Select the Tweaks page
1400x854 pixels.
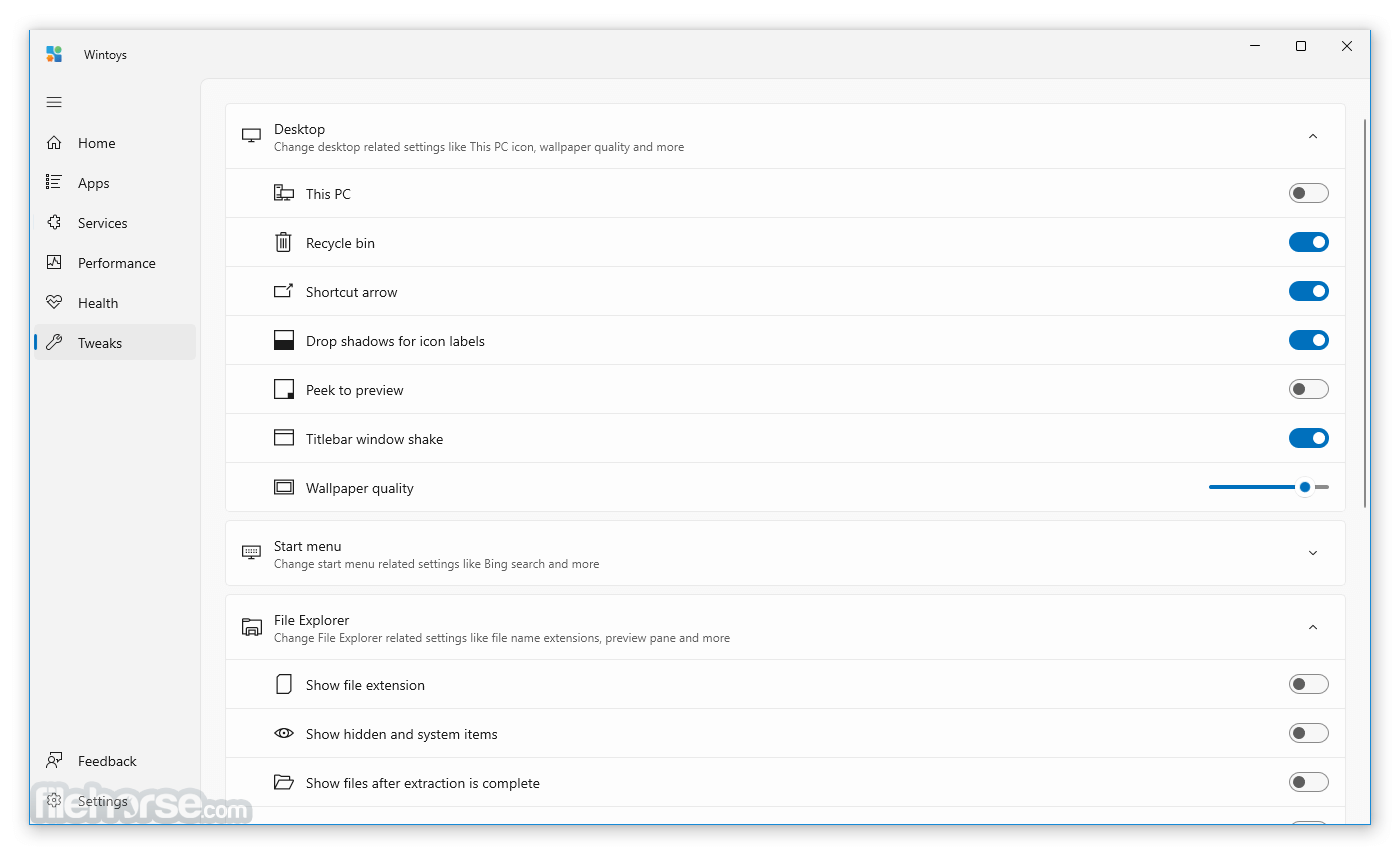pos(115,343)
